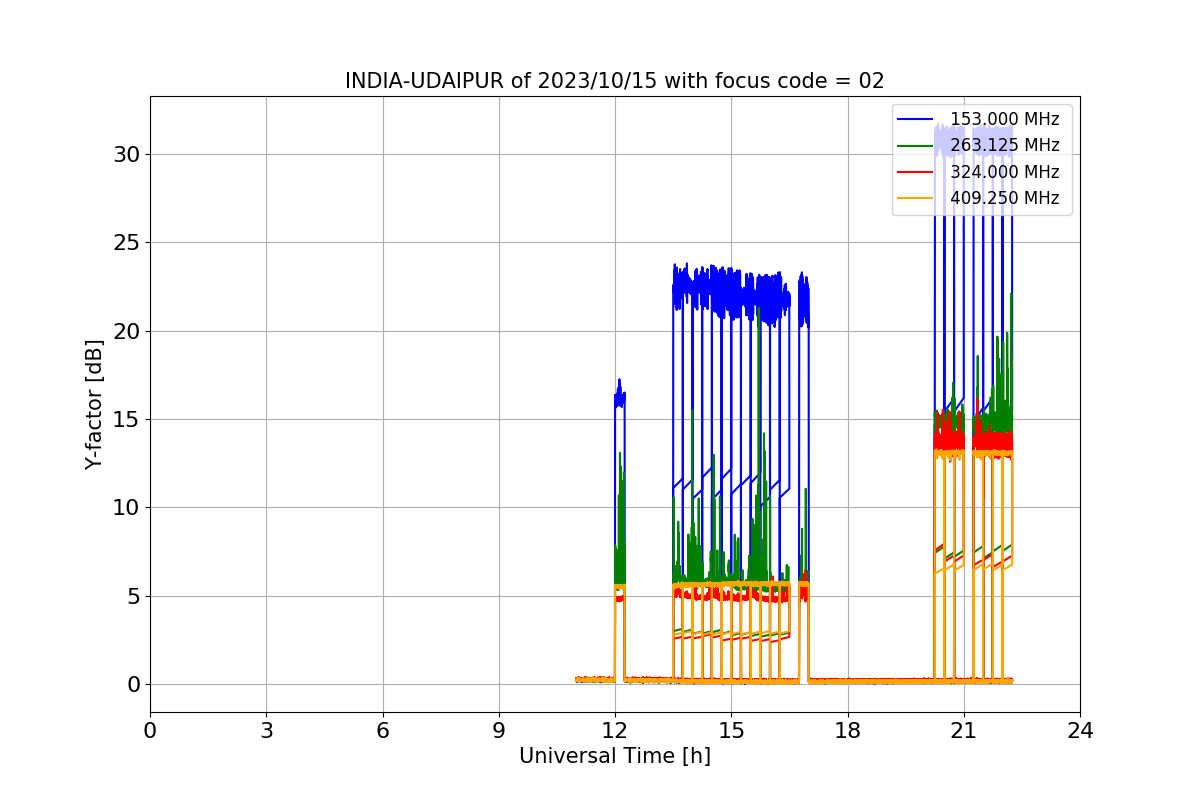This screenshot has height=800, width=1200.
Task: Click x-axis tick label 12
Action: [x=615, y=730]
